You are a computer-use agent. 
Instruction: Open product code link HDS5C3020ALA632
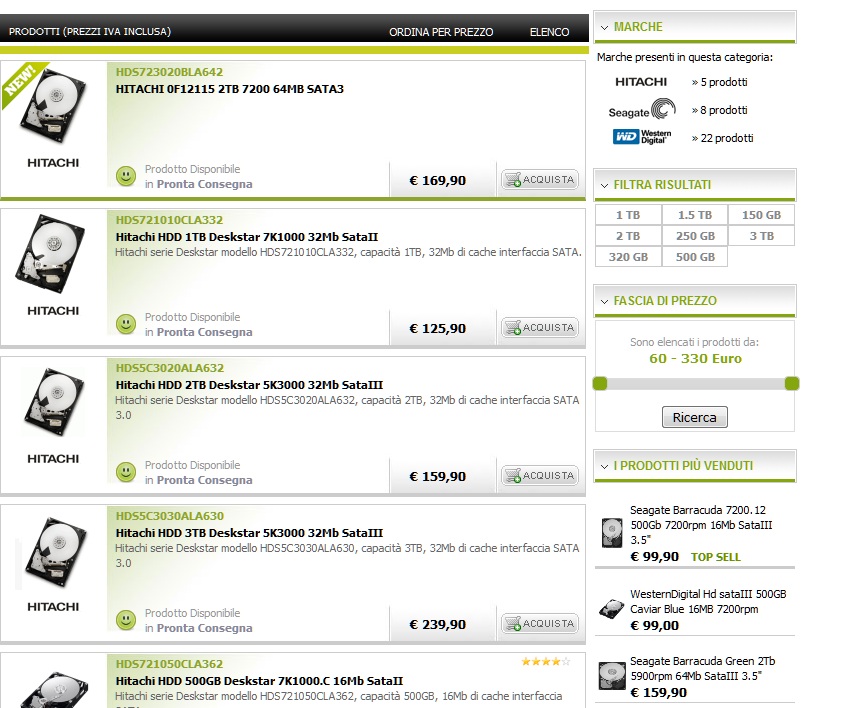(170, 368)
